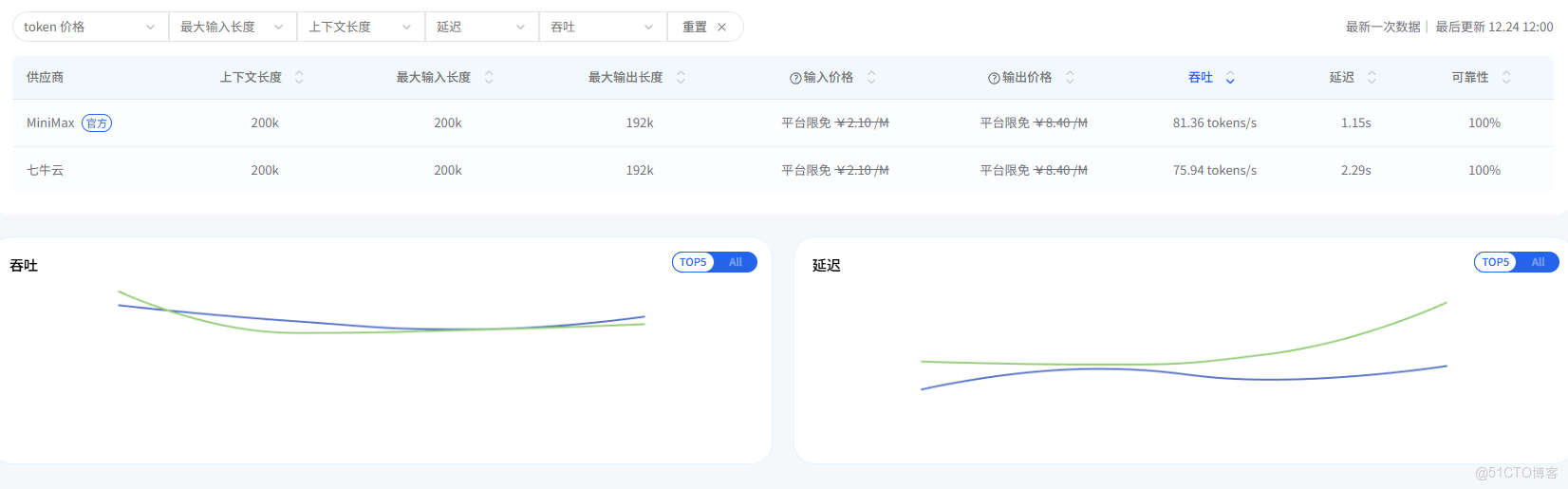Sort by 输入价格 column arrows
The width and height of the screenshot is (1568, 489).
(x=871, y=77)
